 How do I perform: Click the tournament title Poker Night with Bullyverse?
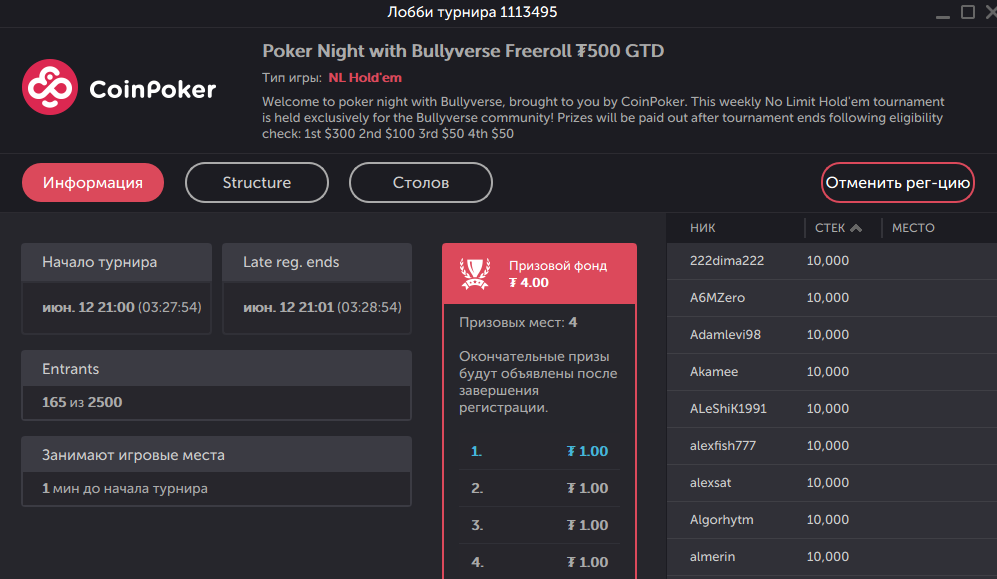[463, 51]
